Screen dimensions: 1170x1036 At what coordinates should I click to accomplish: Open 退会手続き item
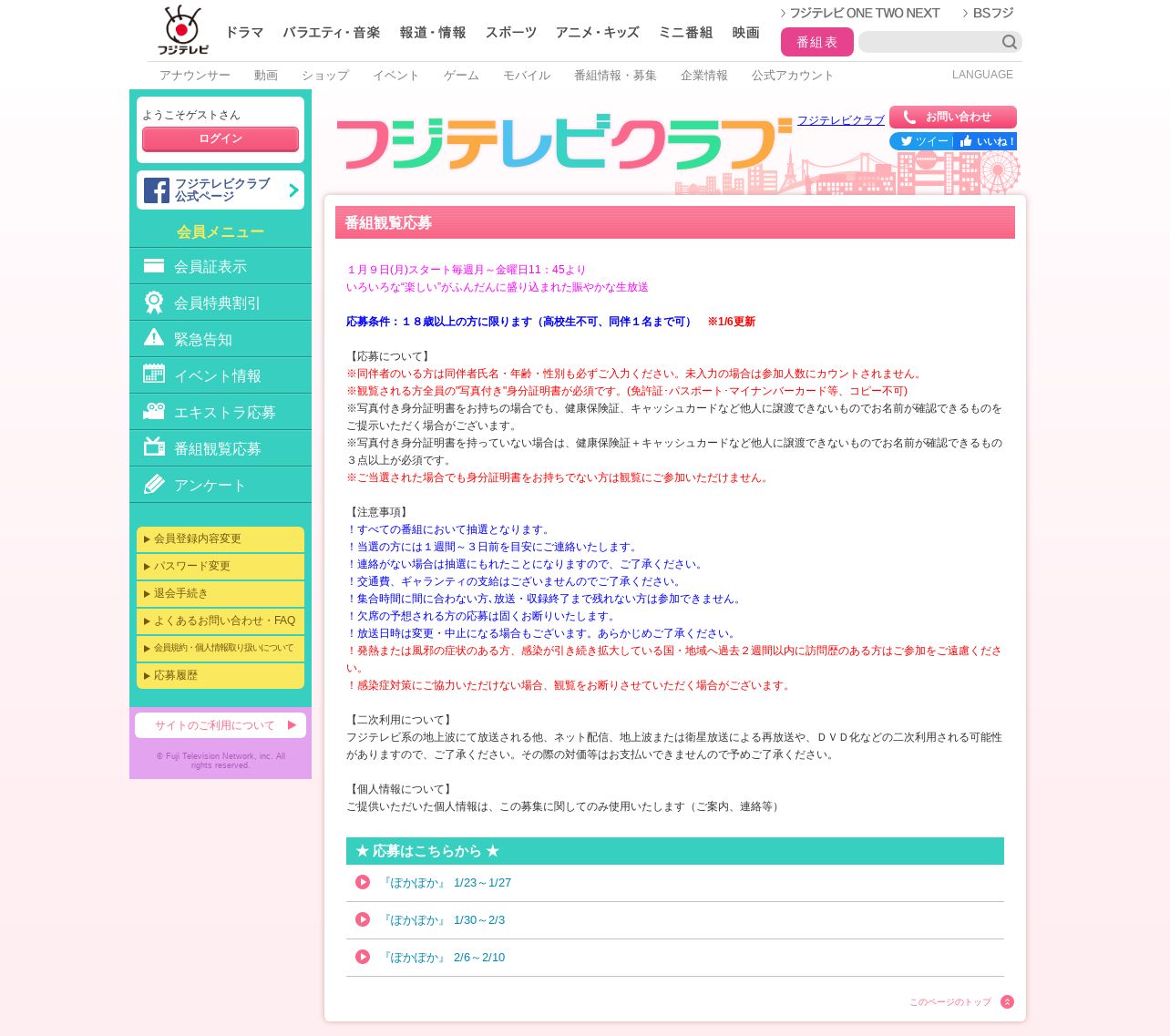click(x=221, y=594)
